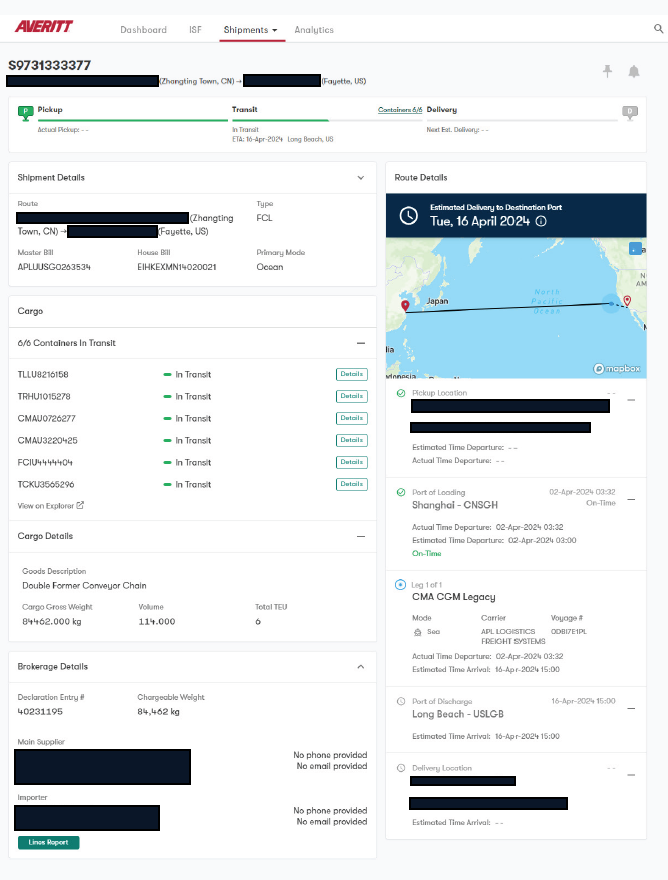Click the Port of Discharge clock icon

(x=401, y=701)
